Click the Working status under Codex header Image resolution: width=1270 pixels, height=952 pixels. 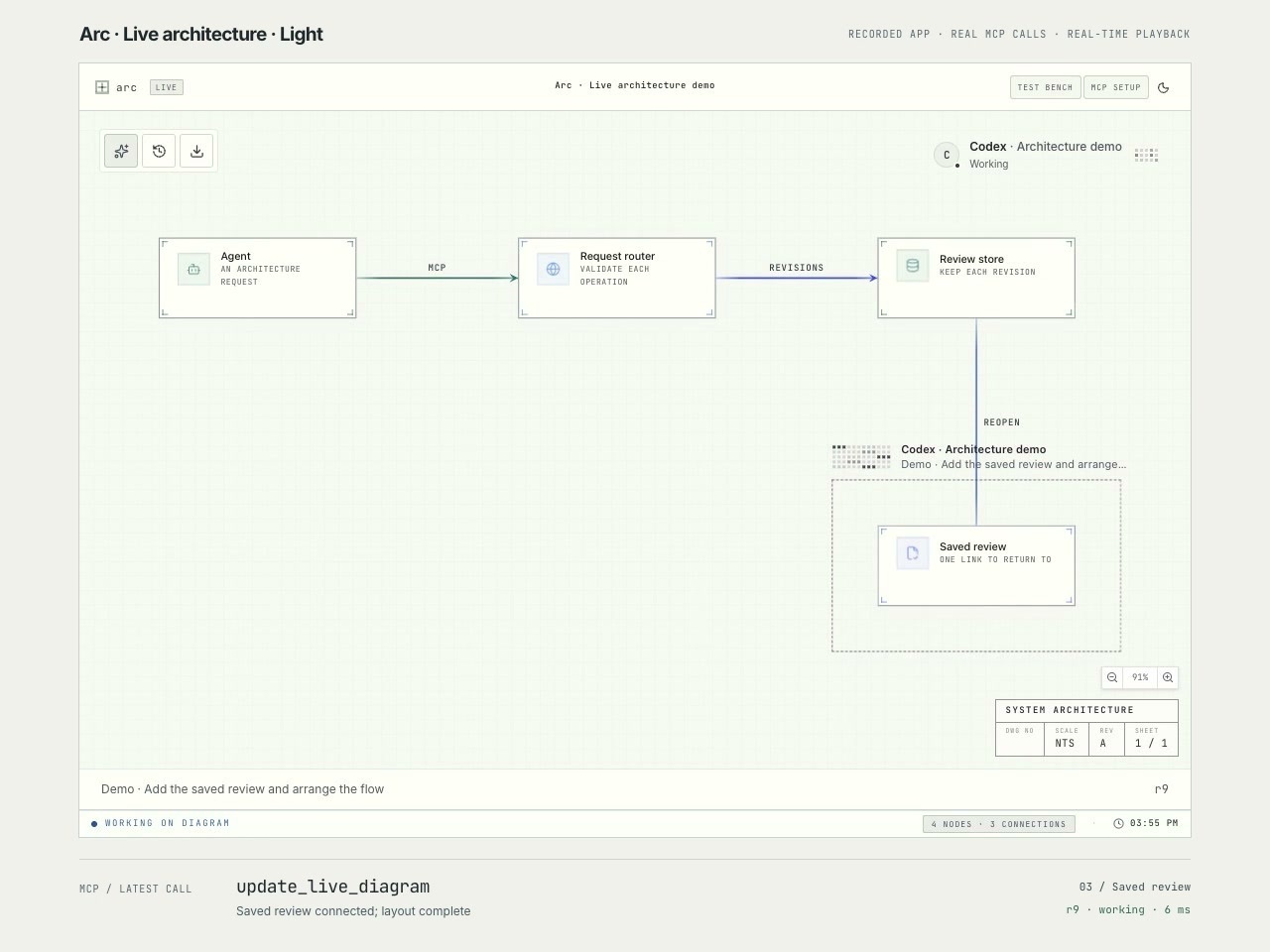[x=988, y=164]
